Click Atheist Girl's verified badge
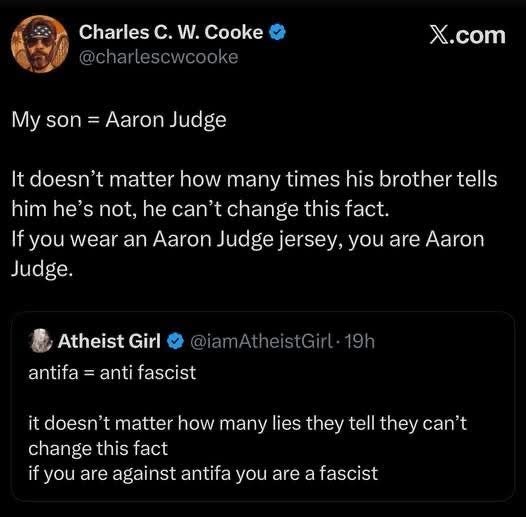 pos(175,342)
